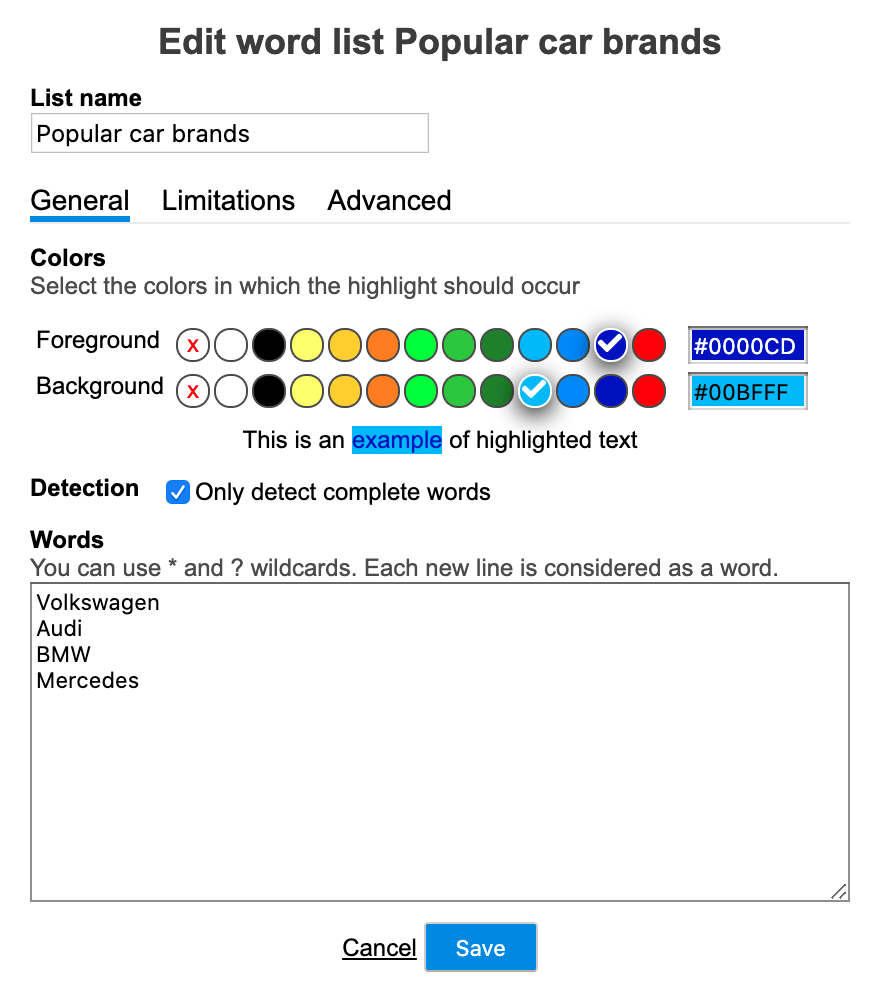This screenshot has height=1000, width=878.
Task: Clear the background color using the red X
Action: click(192, 391)
